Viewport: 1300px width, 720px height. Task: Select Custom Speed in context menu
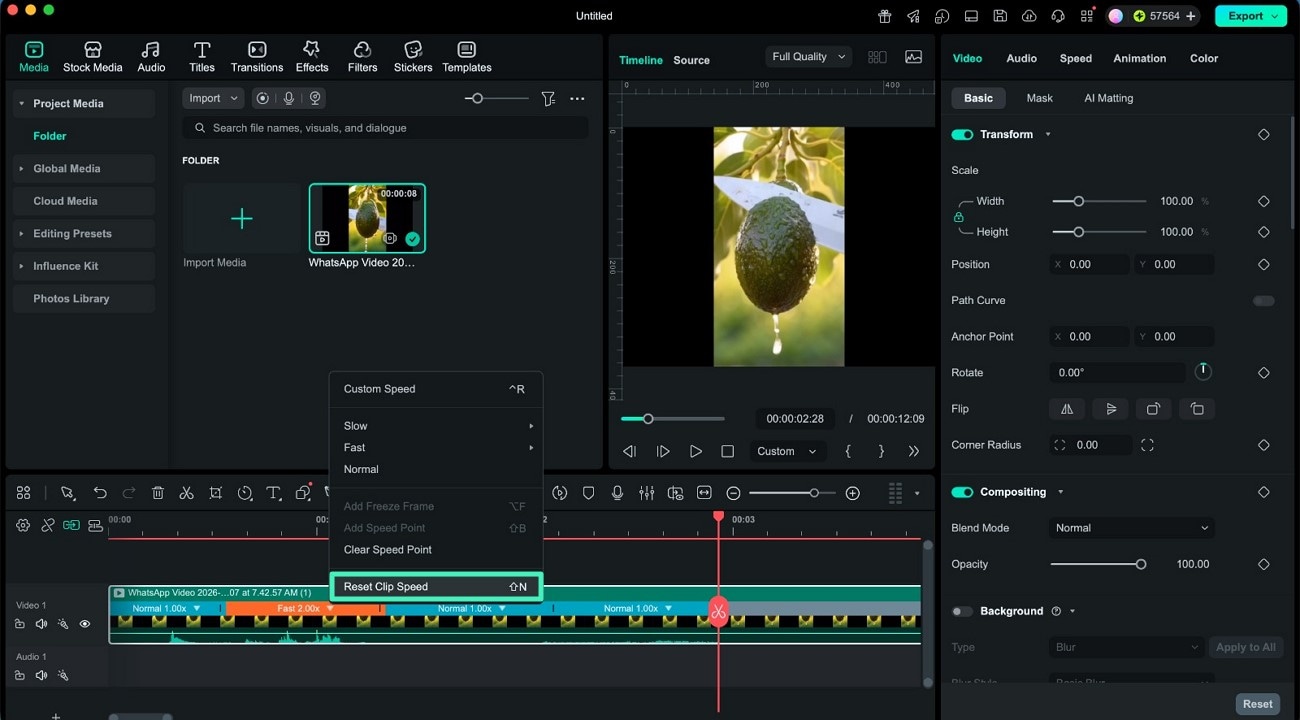point(435,389)
